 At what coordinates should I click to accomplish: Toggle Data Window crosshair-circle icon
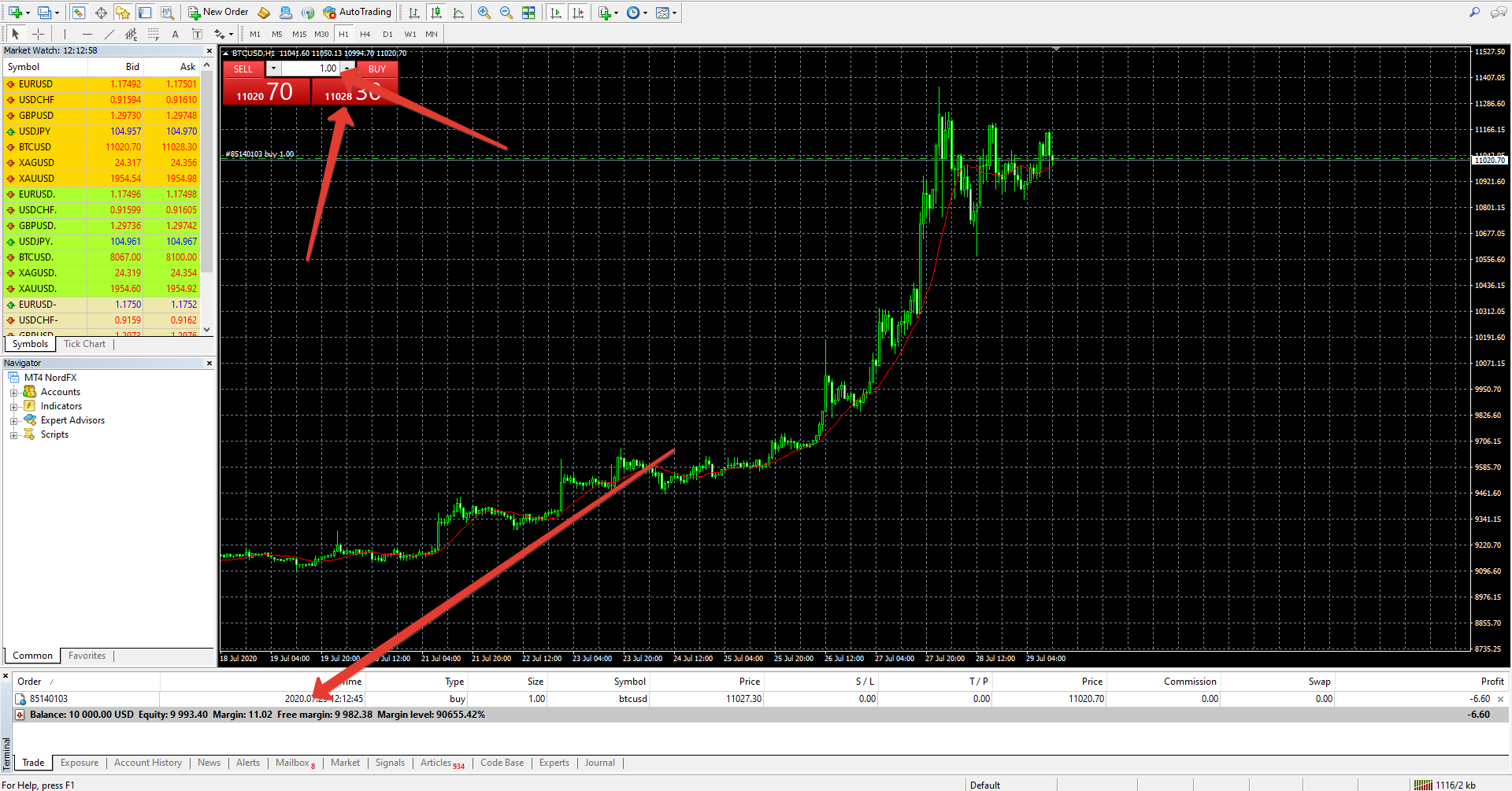coord(101,13)
